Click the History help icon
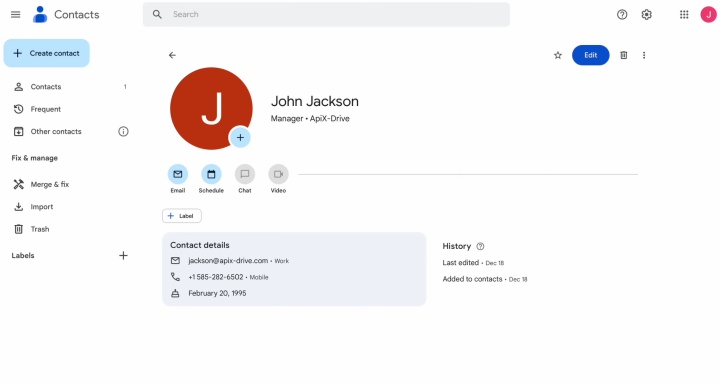 (480, 246)
